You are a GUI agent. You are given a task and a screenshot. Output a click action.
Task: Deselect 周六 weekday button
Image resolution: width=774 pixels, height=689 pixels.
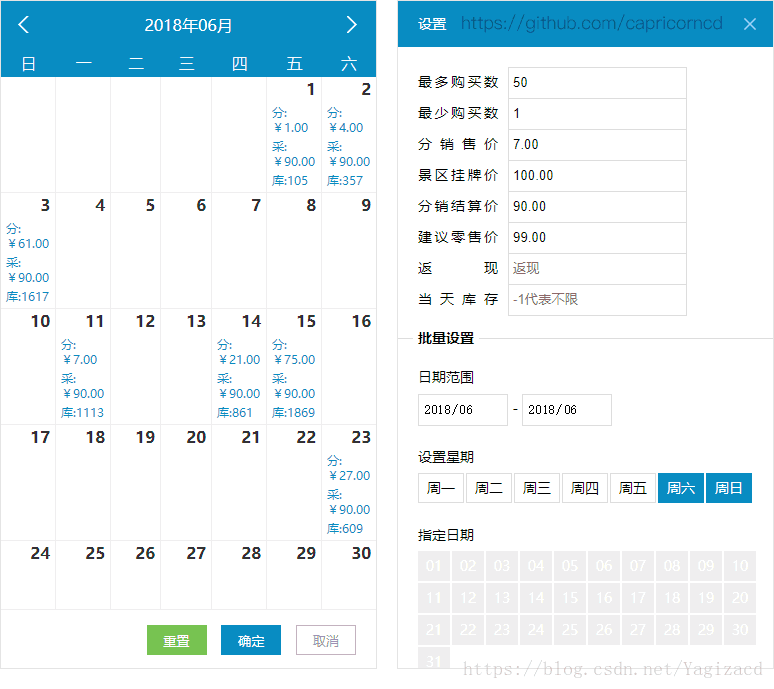[681, 488]
